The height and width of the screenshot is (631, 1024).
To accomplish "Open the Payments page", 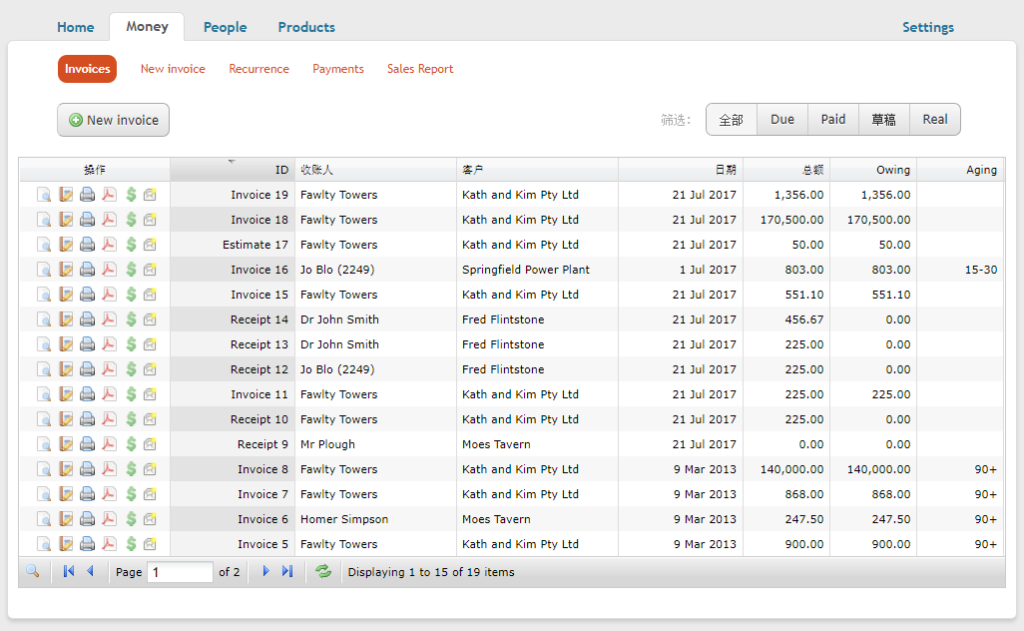I will pos(338,69).
